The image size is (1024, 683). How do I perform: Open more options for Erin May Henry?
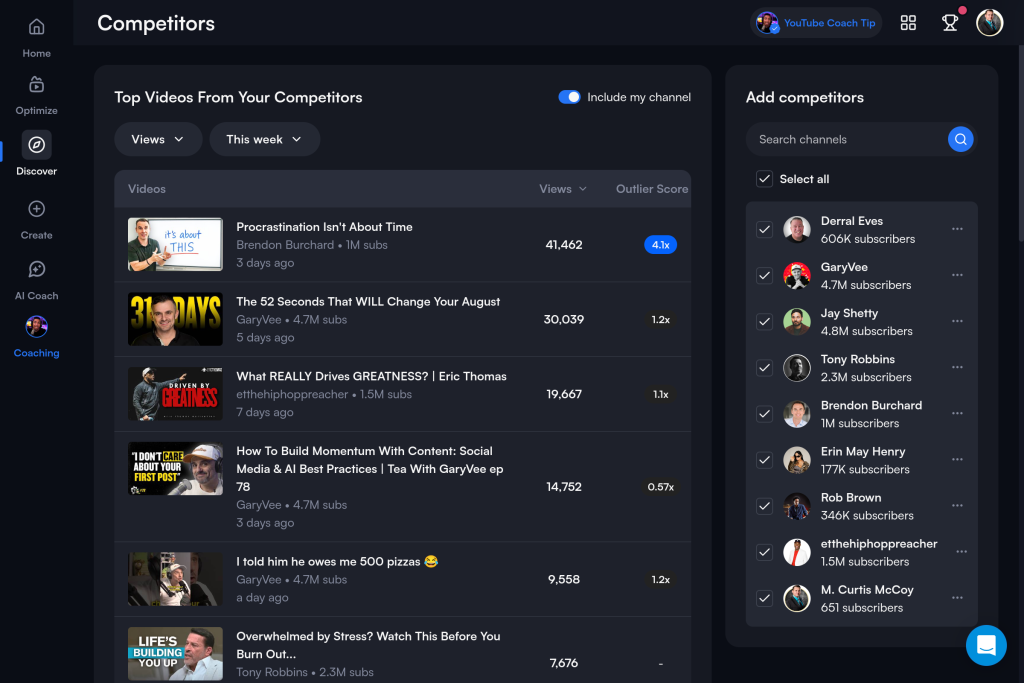(x=957, y=460)
